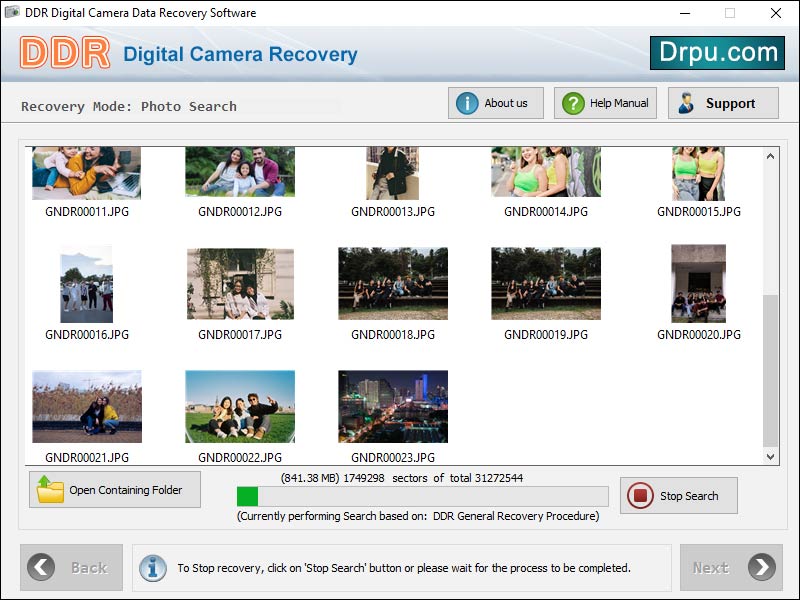Click the Back arrow circle icon

[x=40, y=567]
